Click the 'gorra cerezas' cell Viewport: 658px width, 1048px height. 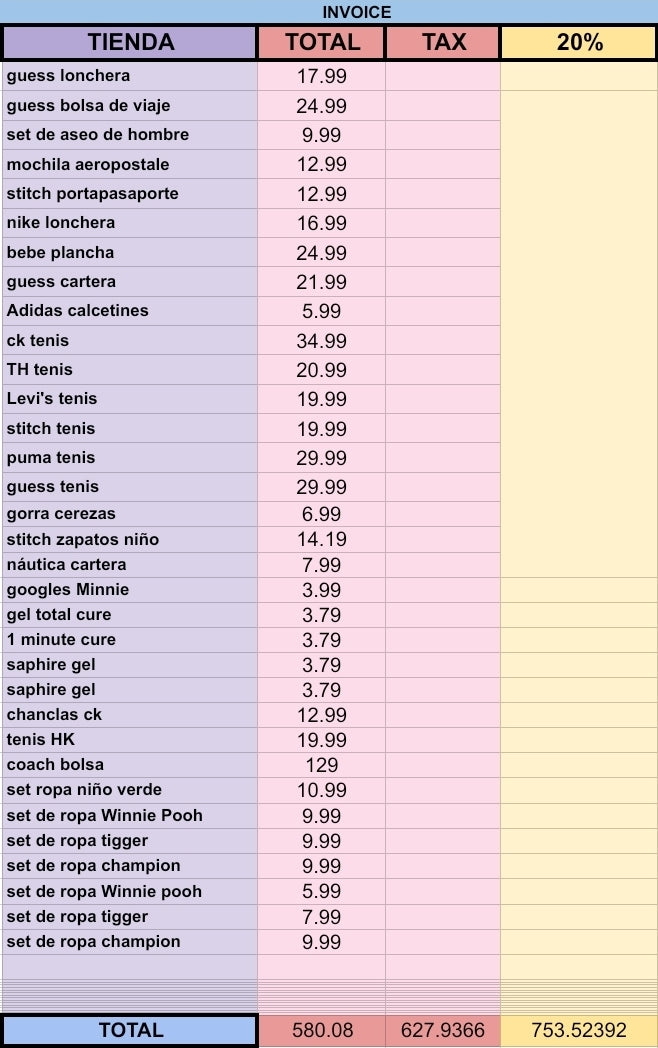tap(130, 514)
